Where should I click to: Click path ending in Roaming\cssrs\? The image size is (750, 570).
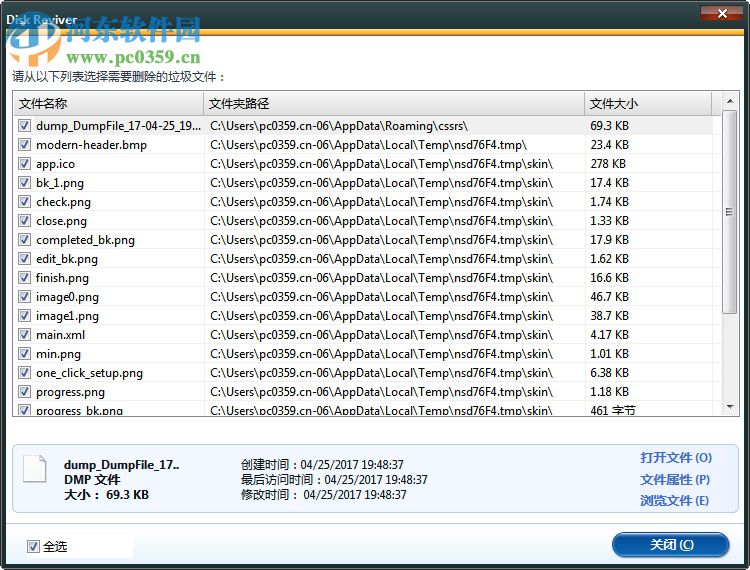339,126
